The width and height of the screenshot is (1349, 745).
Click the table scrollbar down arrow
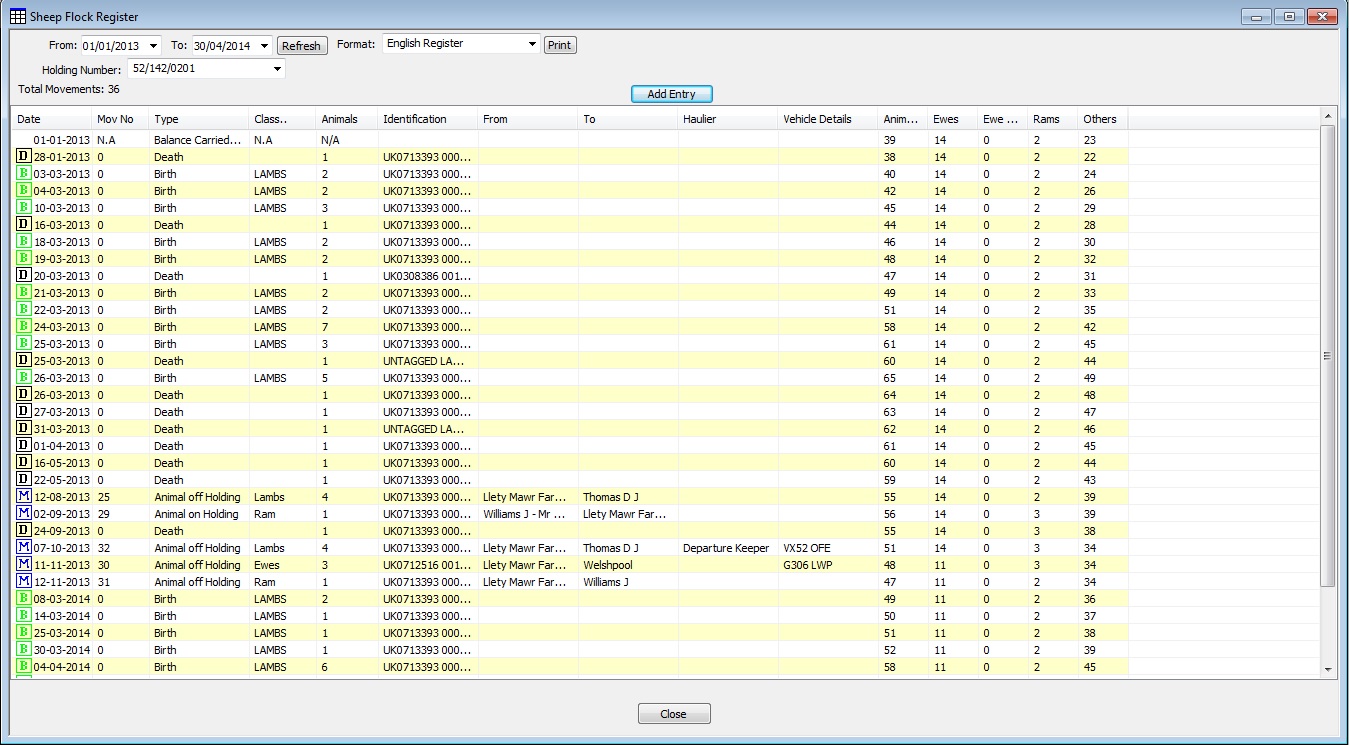pos(1328,669)
